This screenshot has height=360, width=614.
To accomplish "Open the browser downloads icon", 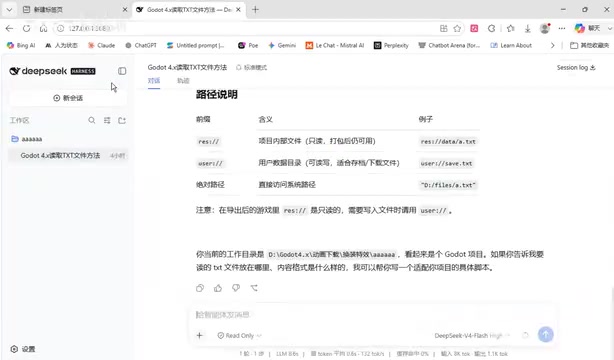I will [x=527, y=28].
